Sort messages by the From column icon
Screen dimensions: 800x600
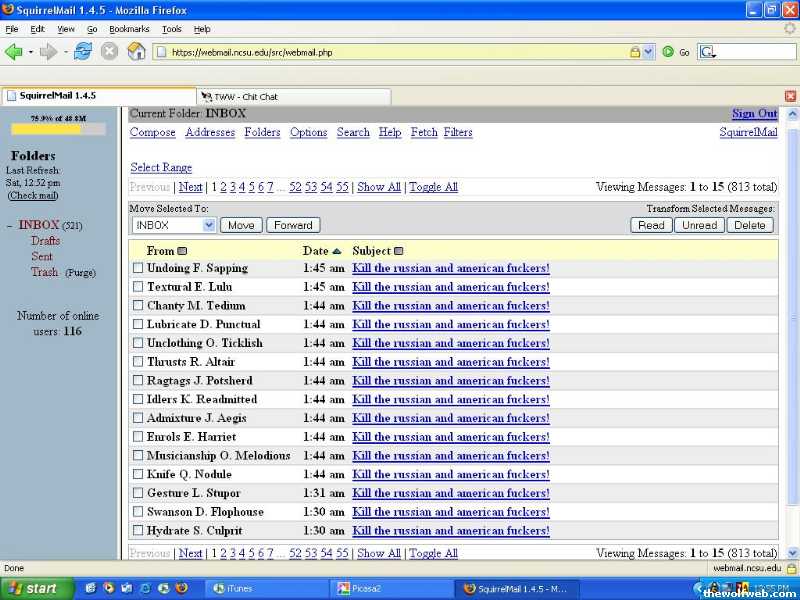tap(182, 251)
